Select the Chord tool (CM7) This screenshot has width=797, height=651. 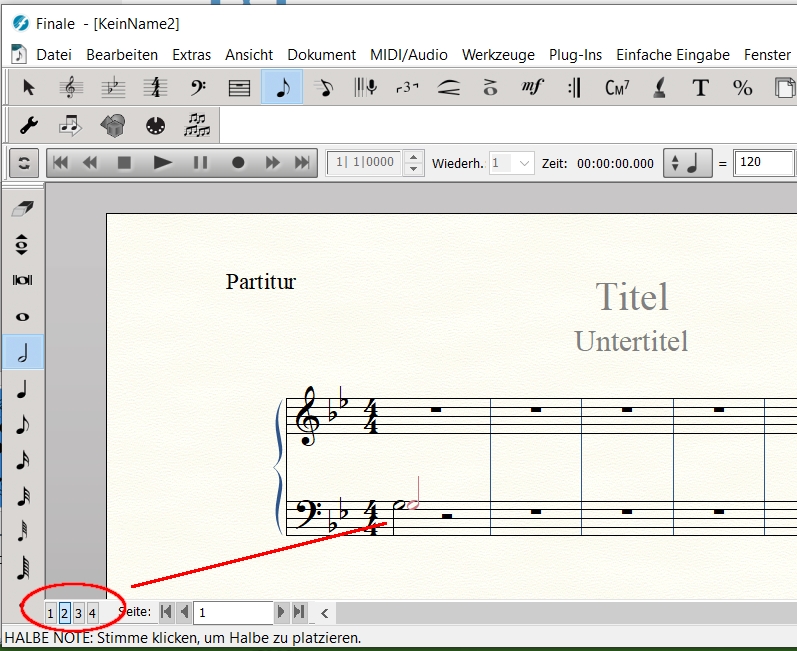pyautogui.click(x=617, y=88)
